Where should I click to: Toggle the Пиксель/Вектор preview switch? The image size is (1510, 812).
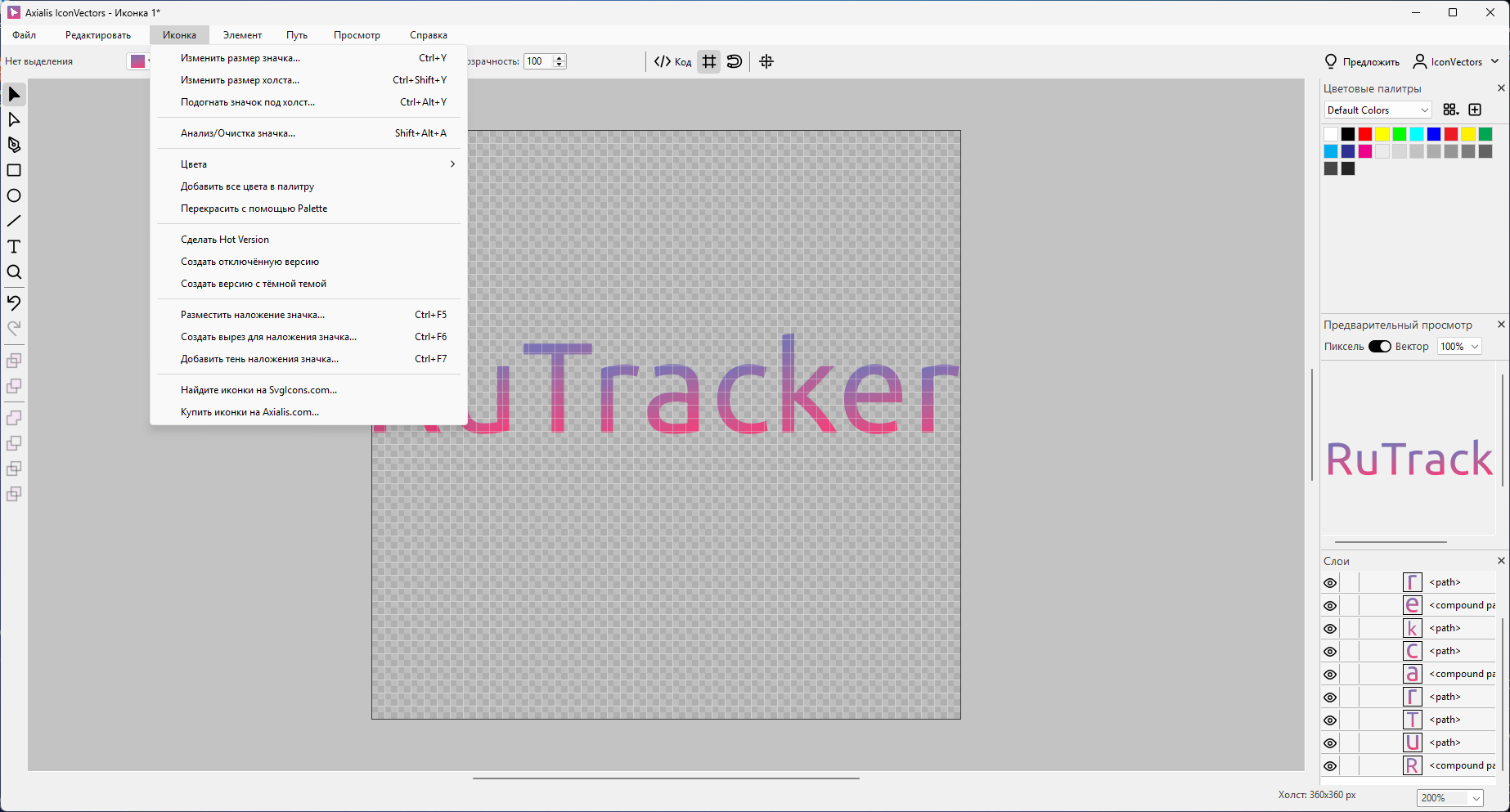tap(1380, 347)
